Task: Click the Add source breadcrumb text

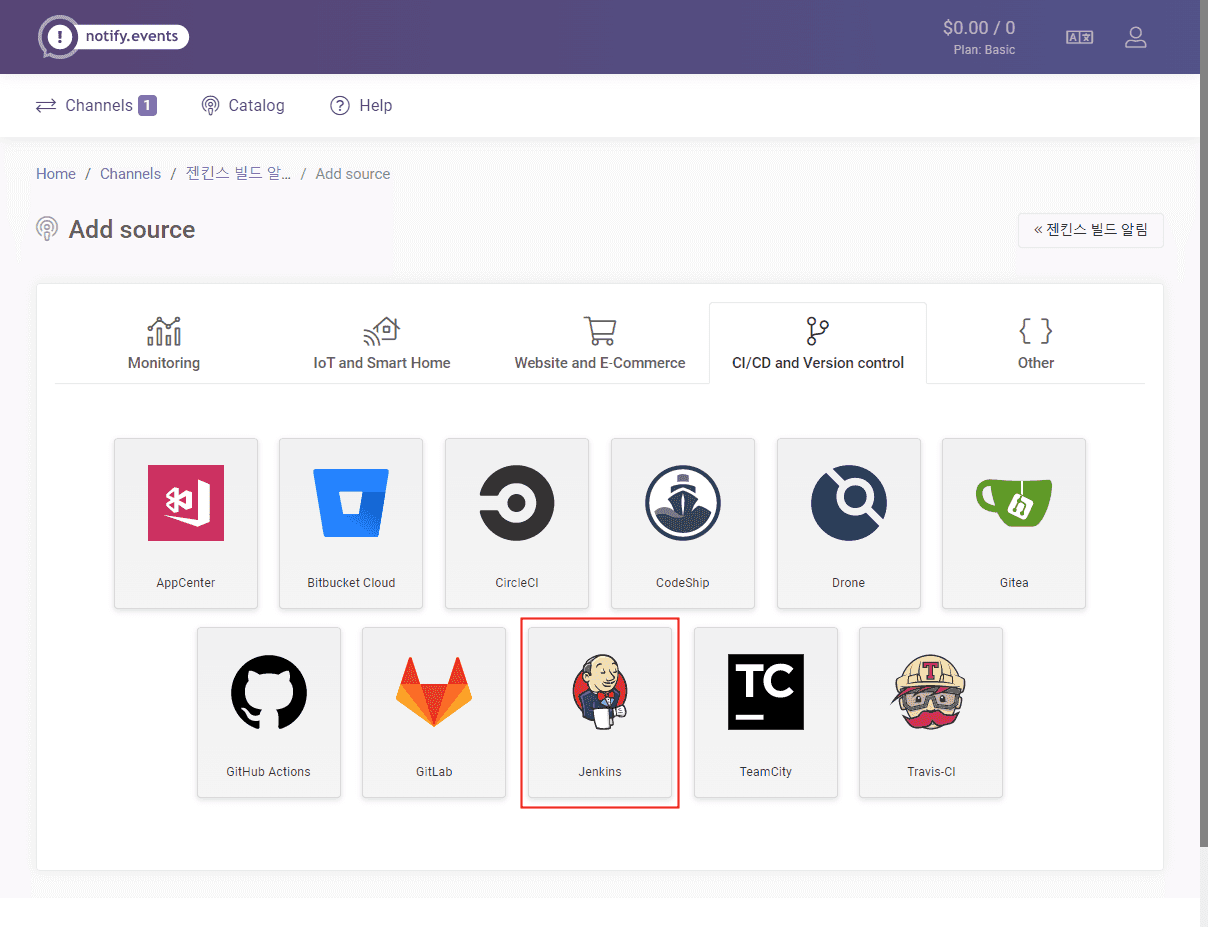Action: pos(353,174)
